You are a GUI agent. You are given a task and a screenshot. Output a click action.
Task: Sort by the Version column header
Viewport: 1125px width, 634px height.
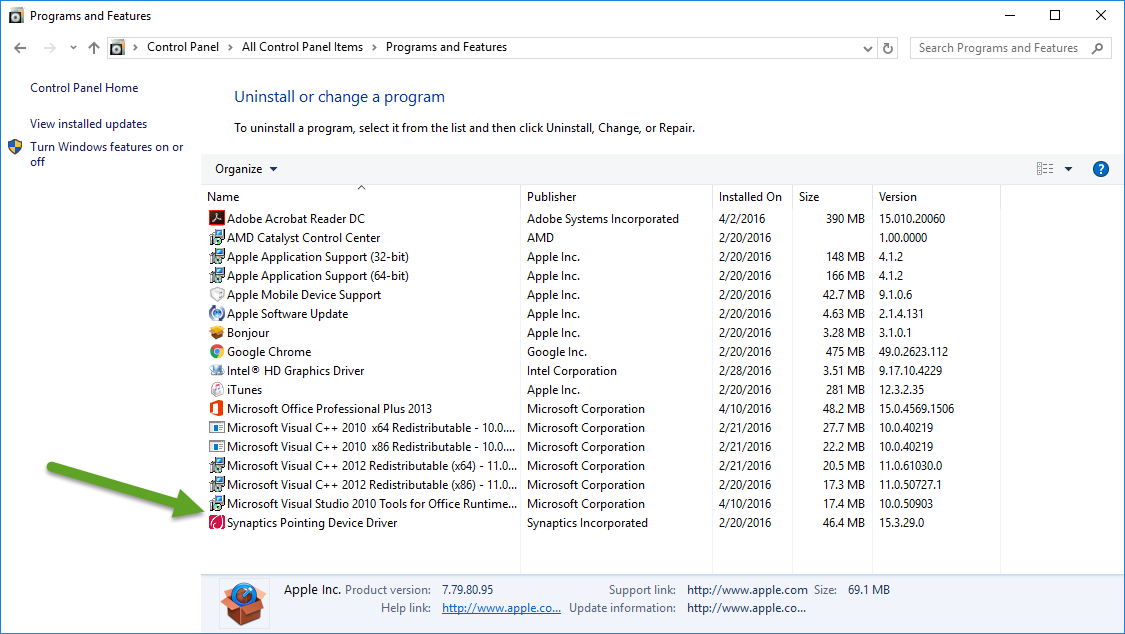tap(936, 197)
